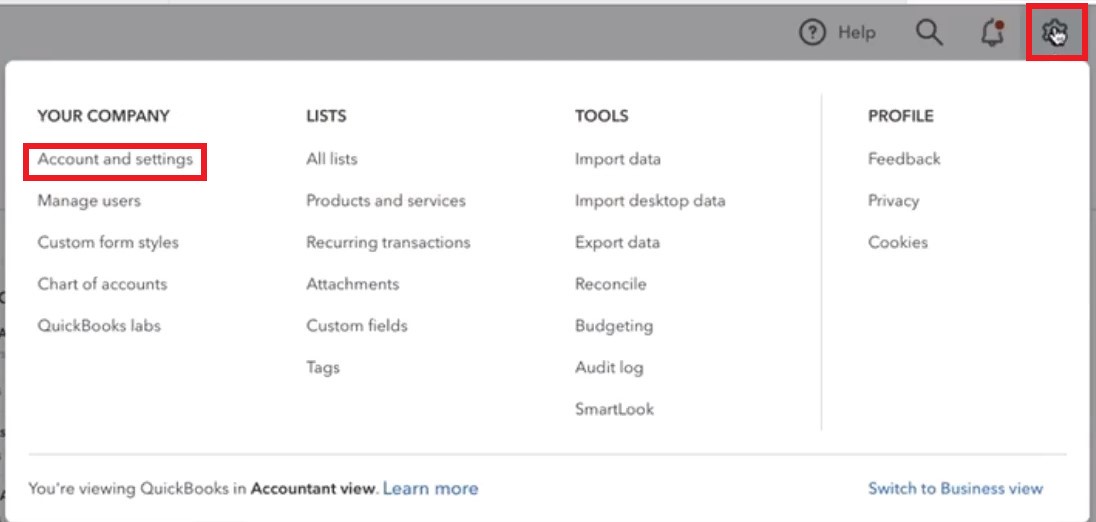
Task: Open the notifications bell icon
Action: coord(993,33)
